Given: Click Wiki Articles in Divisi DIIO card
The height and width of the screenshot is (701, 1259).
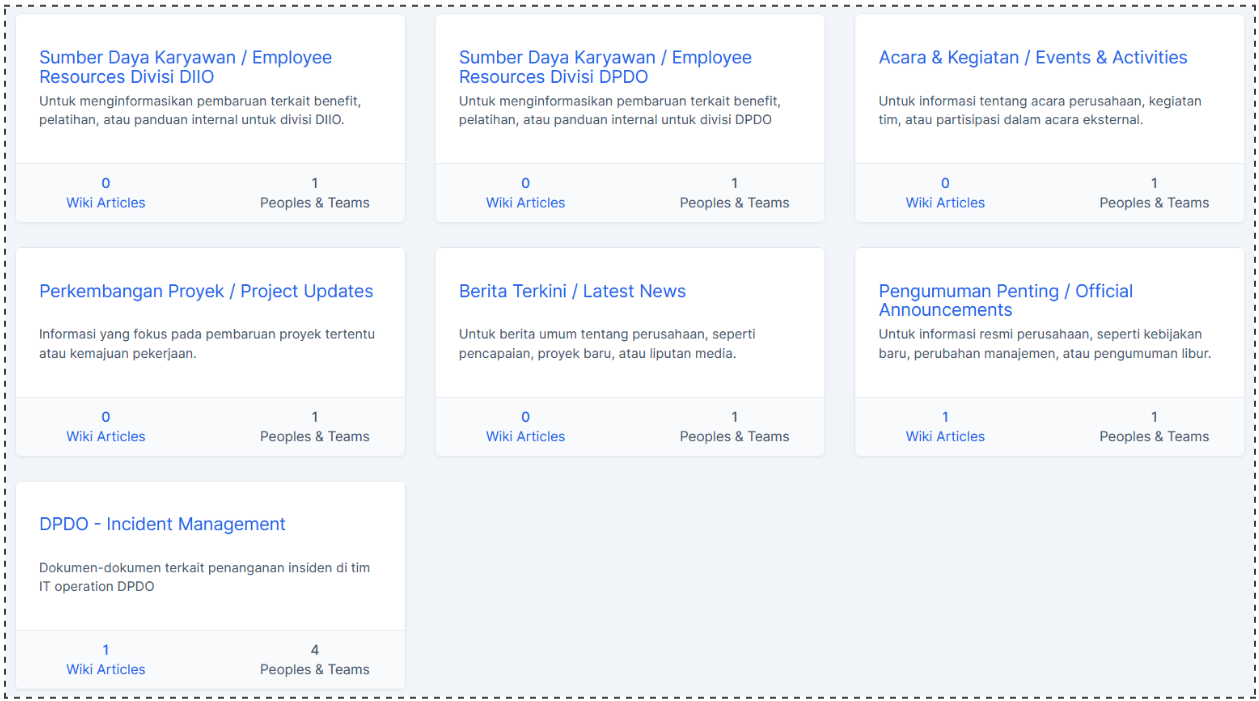Looking at the screenshot, I should tap(106, 203).
